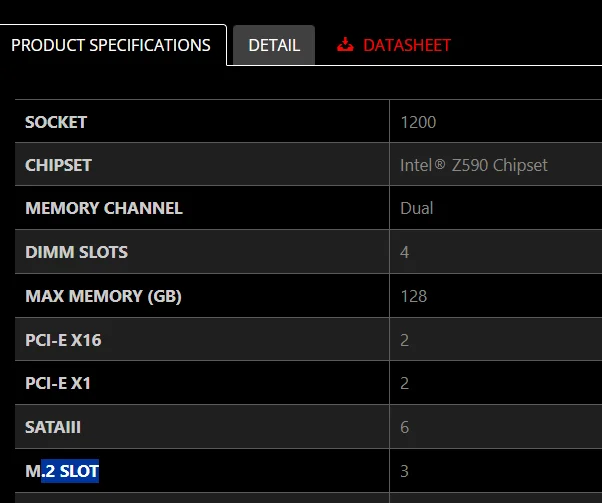Screen dimensions: 602x503
Task: Click the max memory value 128
Action: tap(413, 296)
